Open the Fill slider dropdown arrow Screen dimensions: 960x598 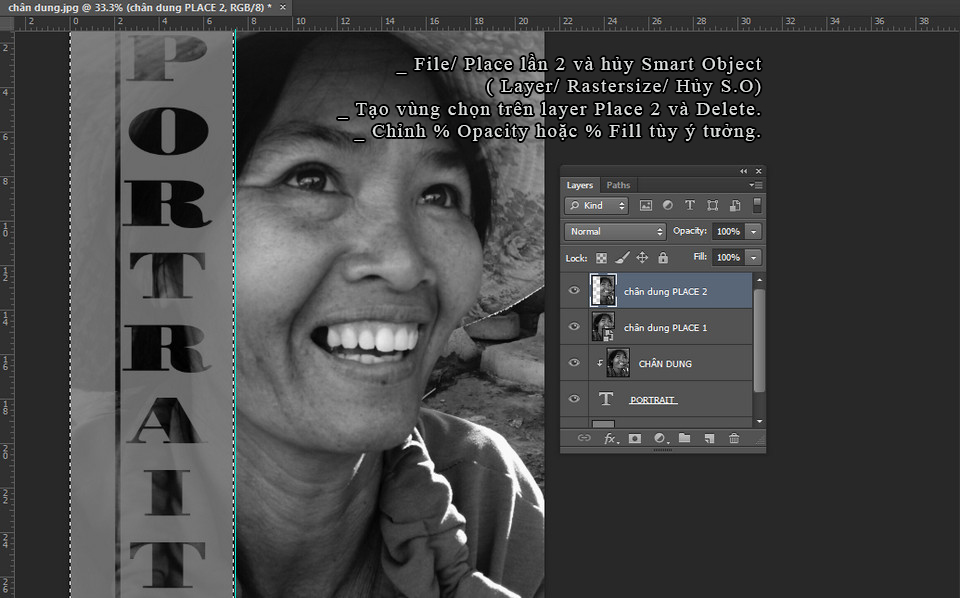point(754,258)
